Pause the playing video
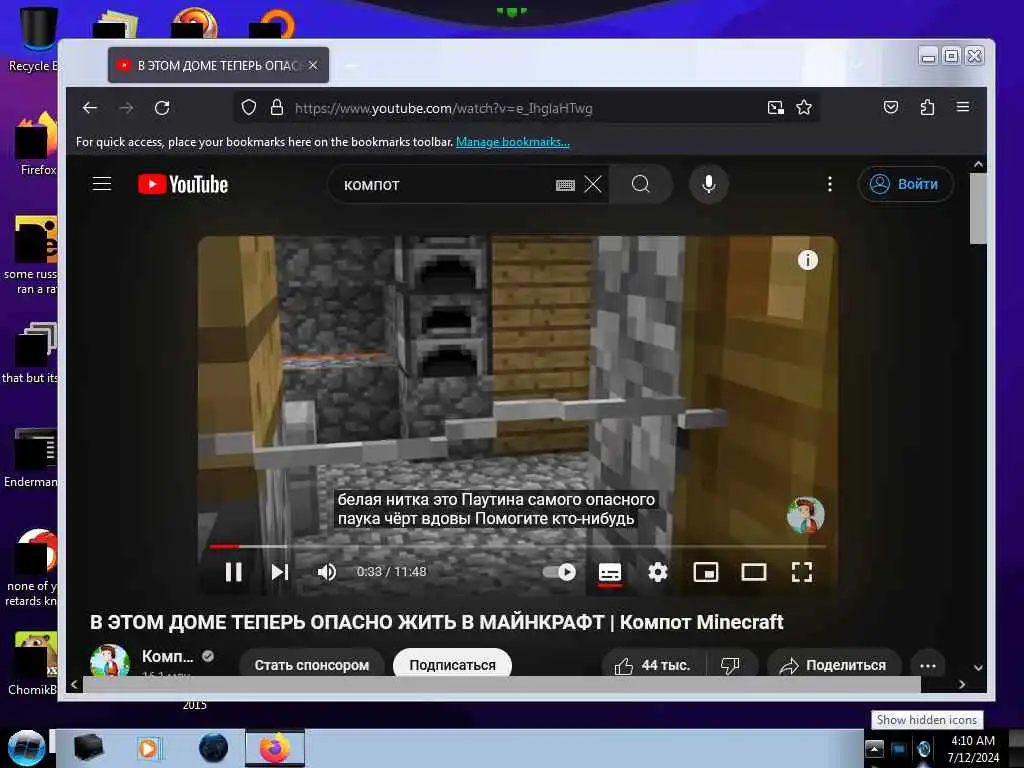This screenshot has width=1024, height=768. click(234, 572)
